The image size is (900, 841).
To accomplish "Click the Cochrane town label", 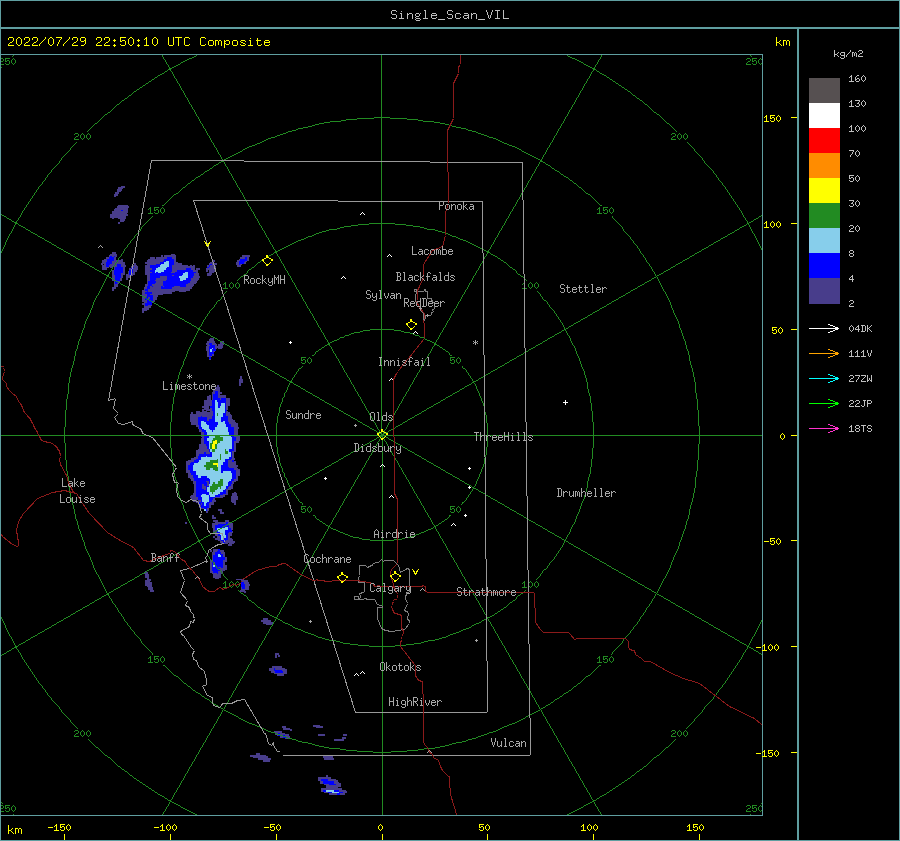I will tap(327, 559).
